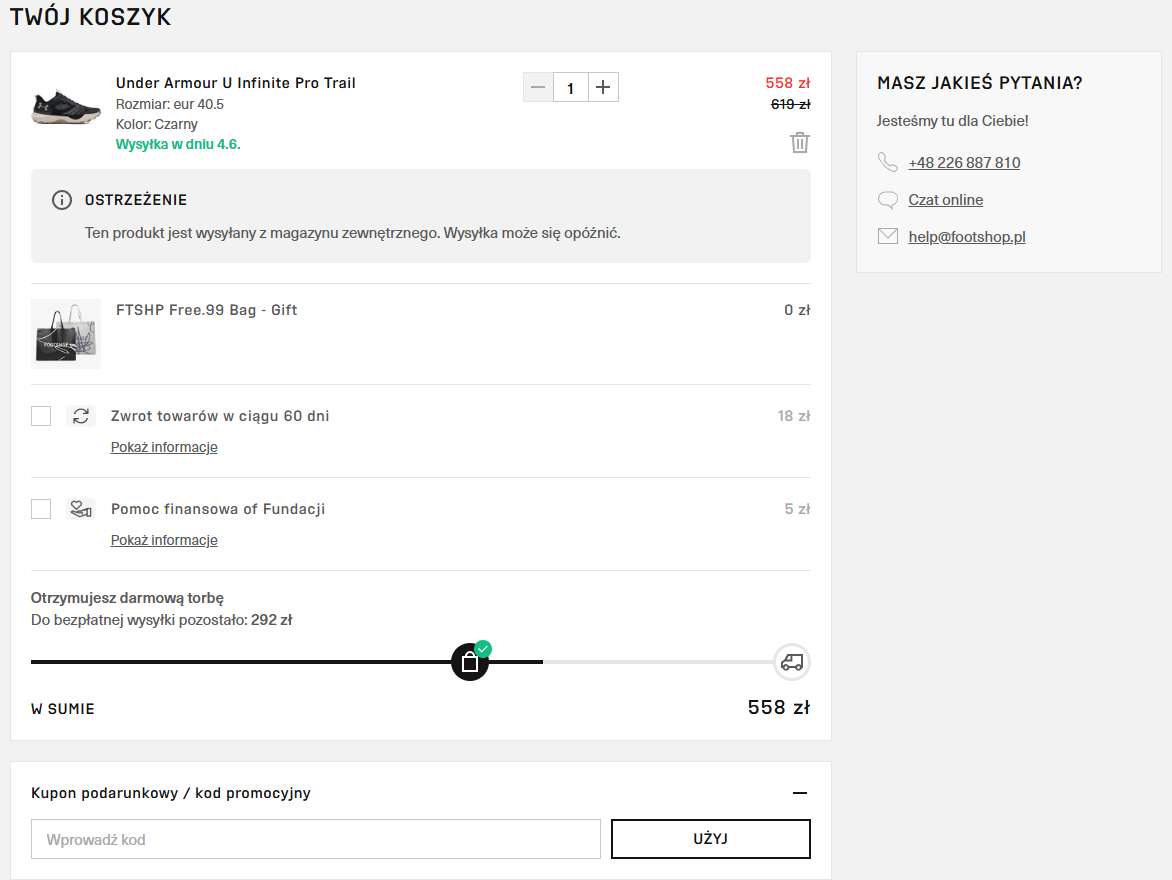Screen dimensions: 1172x880
Task: Show information about foundation donation
Action: click(x=164, y=540)
